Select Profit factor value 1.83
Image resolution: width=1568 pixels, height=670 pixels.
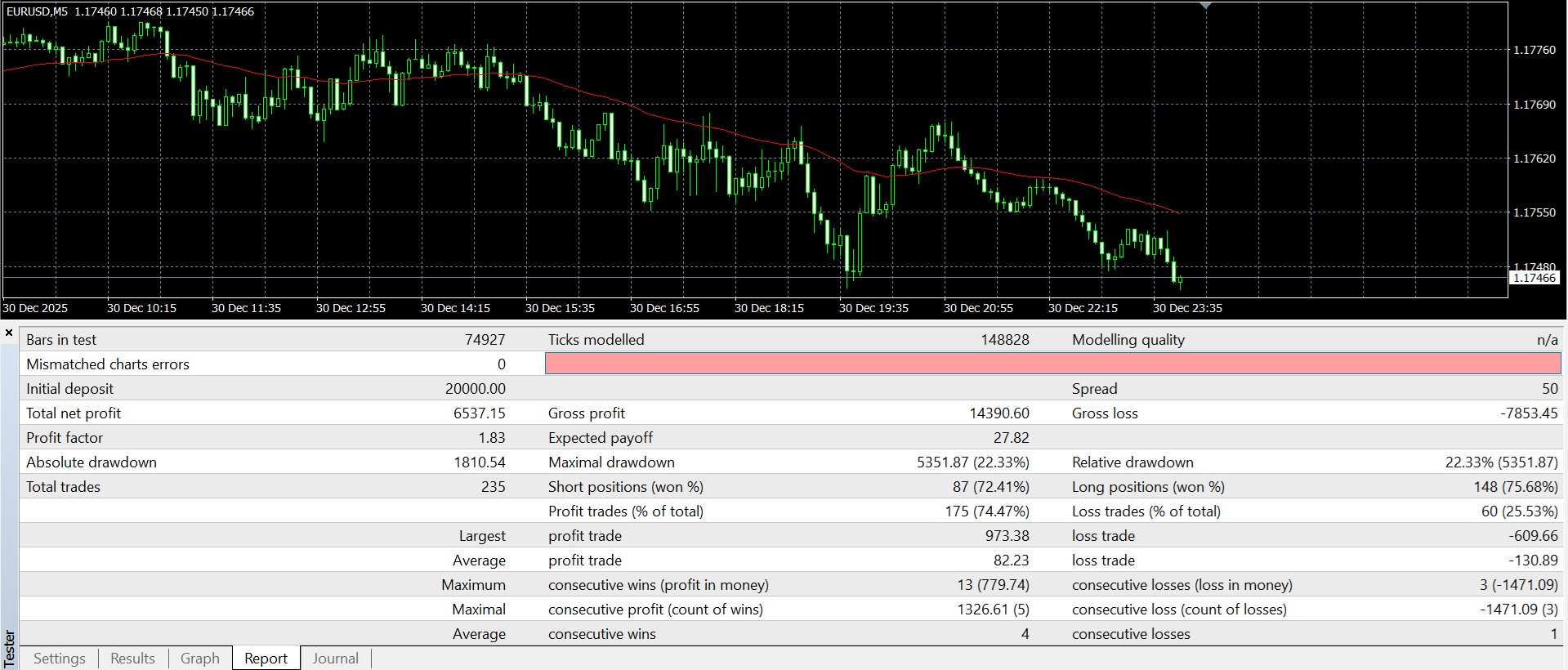492,438
